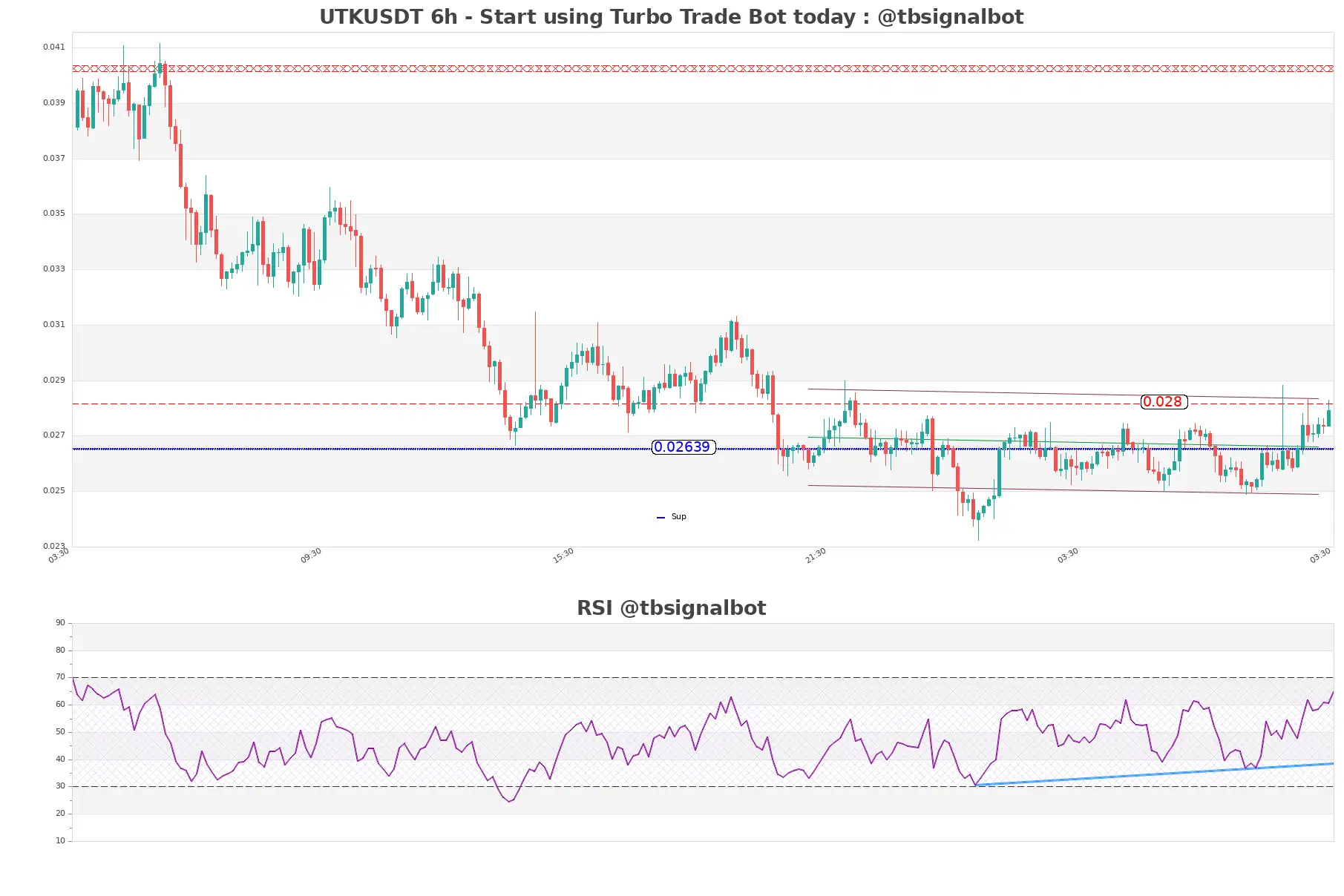Click the 21:30 time axis label
1344x896 pixels.
(x=816, y=556)
